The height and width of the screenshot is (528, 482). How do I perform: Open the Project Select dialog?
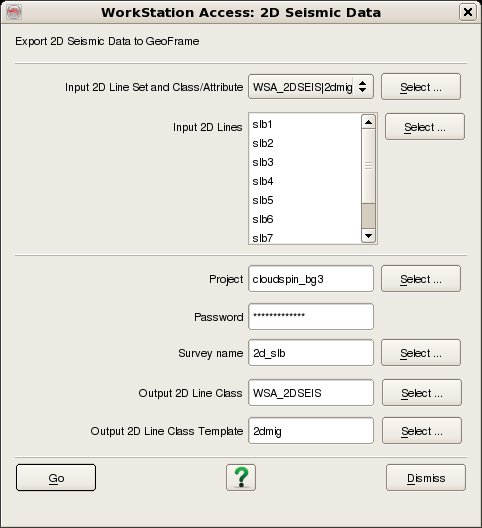(x=421, y=279)
